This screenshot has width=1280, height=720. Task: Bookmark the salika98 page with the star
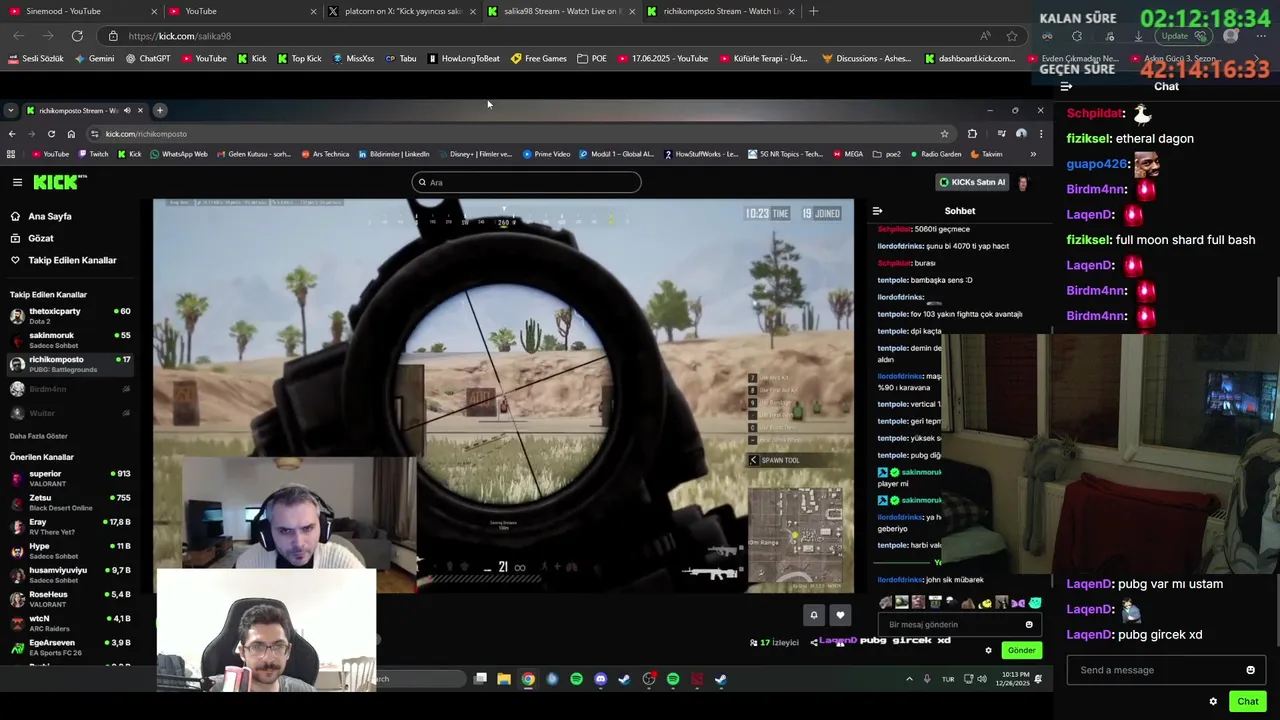pos(1012,36)
